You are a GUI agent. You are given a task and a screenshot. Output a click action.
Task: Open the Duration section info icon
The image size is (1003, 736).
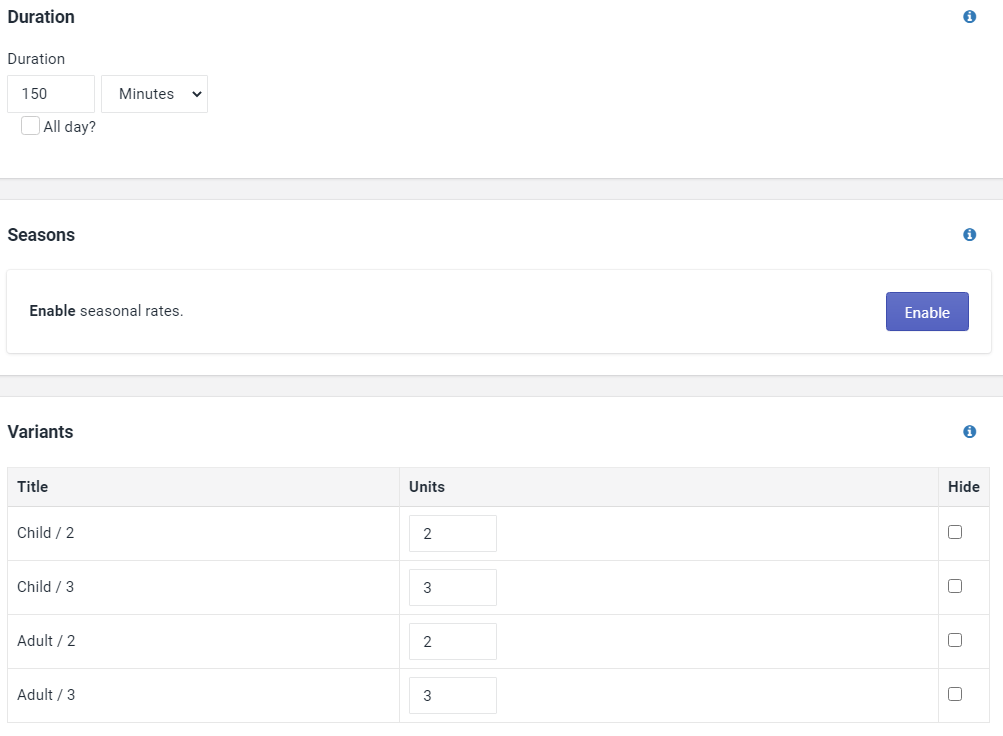970,17
